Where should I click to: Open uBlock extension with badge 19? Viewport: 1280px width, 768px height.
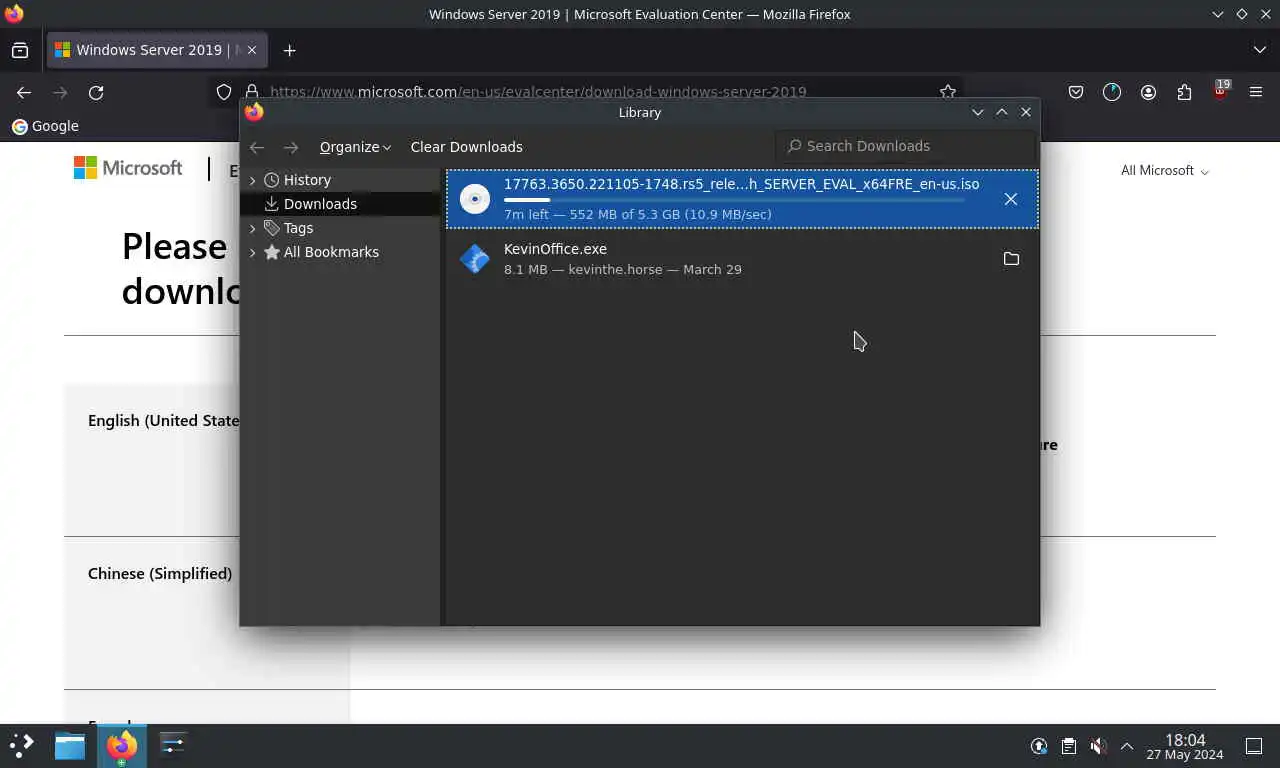point(1220,90)
